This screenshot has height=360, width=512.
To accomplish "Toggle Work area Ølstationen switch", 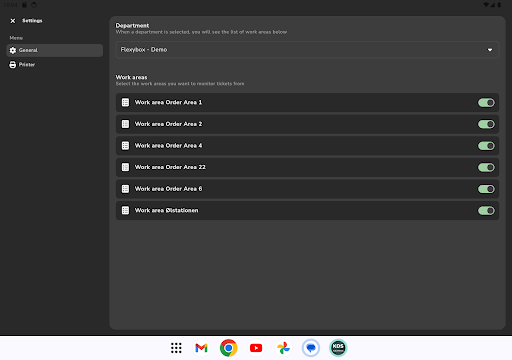I will point(486,211).
